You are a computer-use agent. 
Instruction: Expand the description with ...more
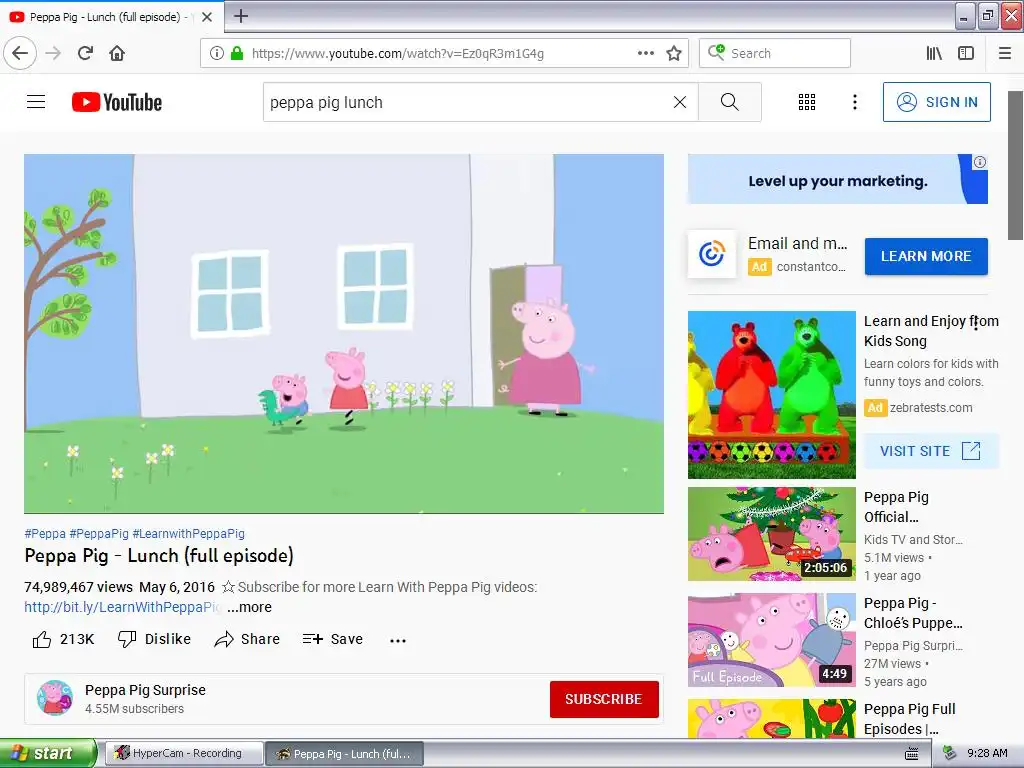click(249, 607)
